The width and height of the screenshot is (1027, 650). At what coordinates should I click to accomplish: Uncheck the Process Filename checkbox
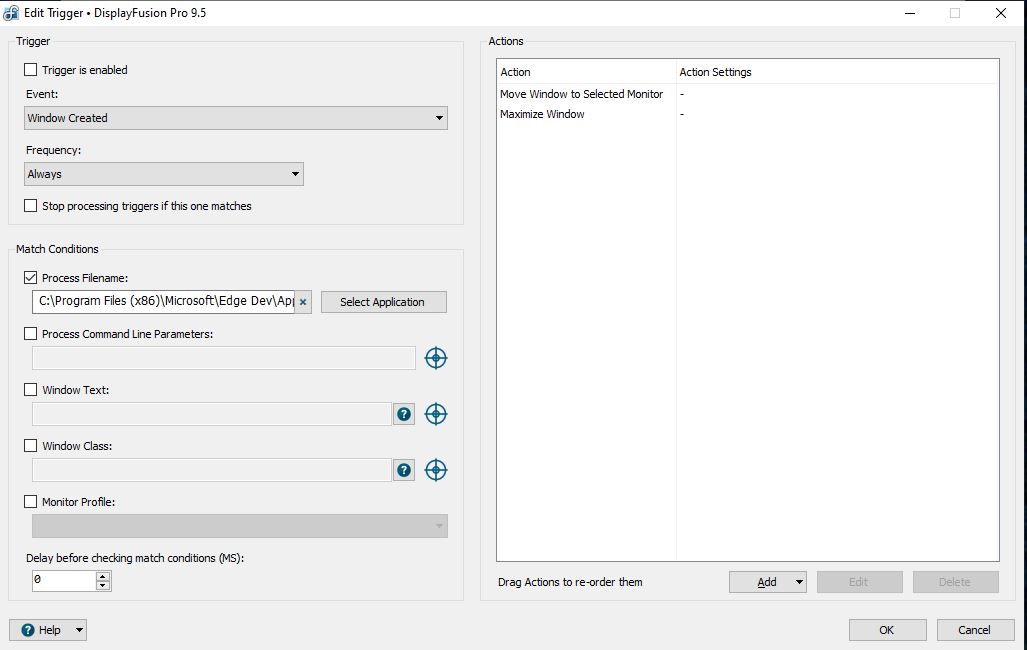[31, 278]
